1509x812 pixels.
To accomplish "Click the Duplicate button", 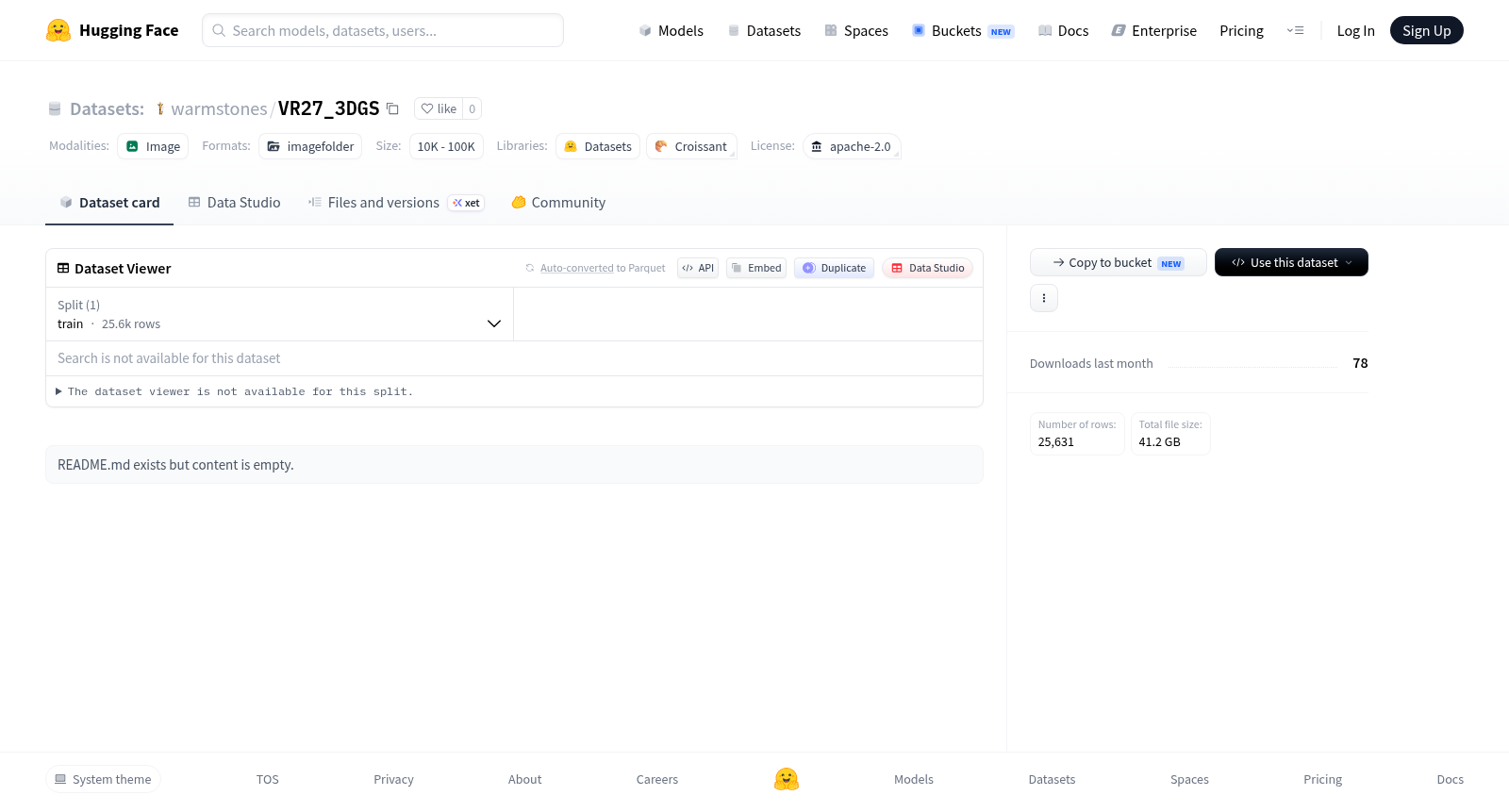I will point(834,268).
